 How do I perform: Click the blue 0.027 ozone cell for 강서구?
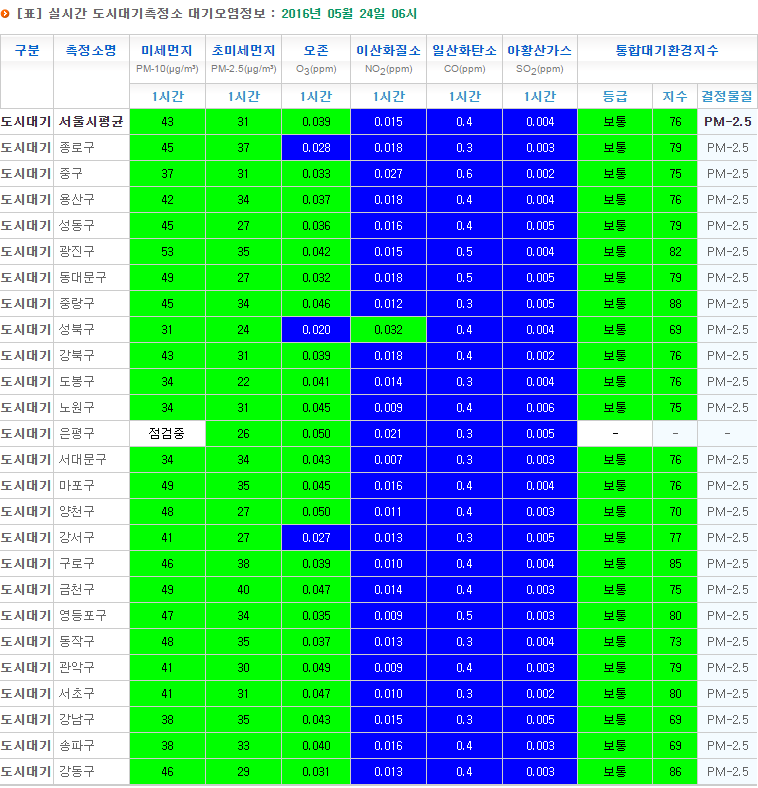point(316,538)
